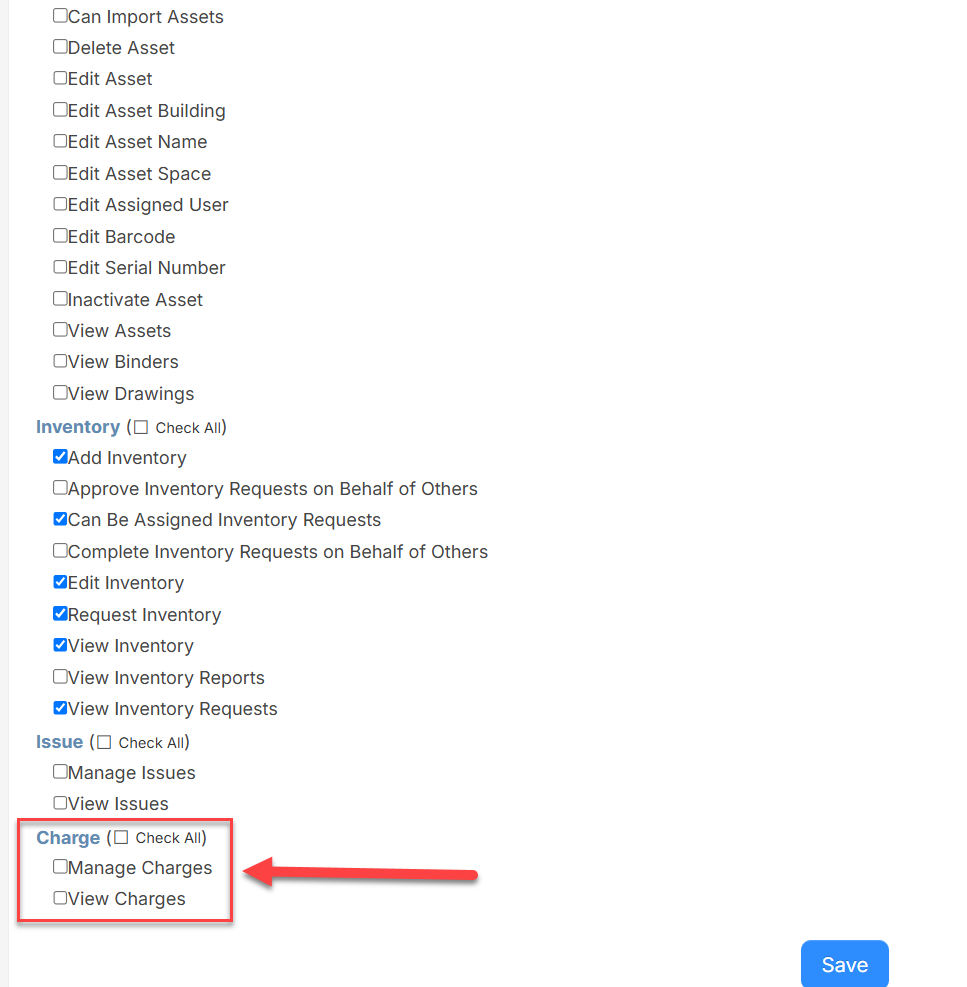Save the permission settings
967x987 pixels.
click(844, 964)
